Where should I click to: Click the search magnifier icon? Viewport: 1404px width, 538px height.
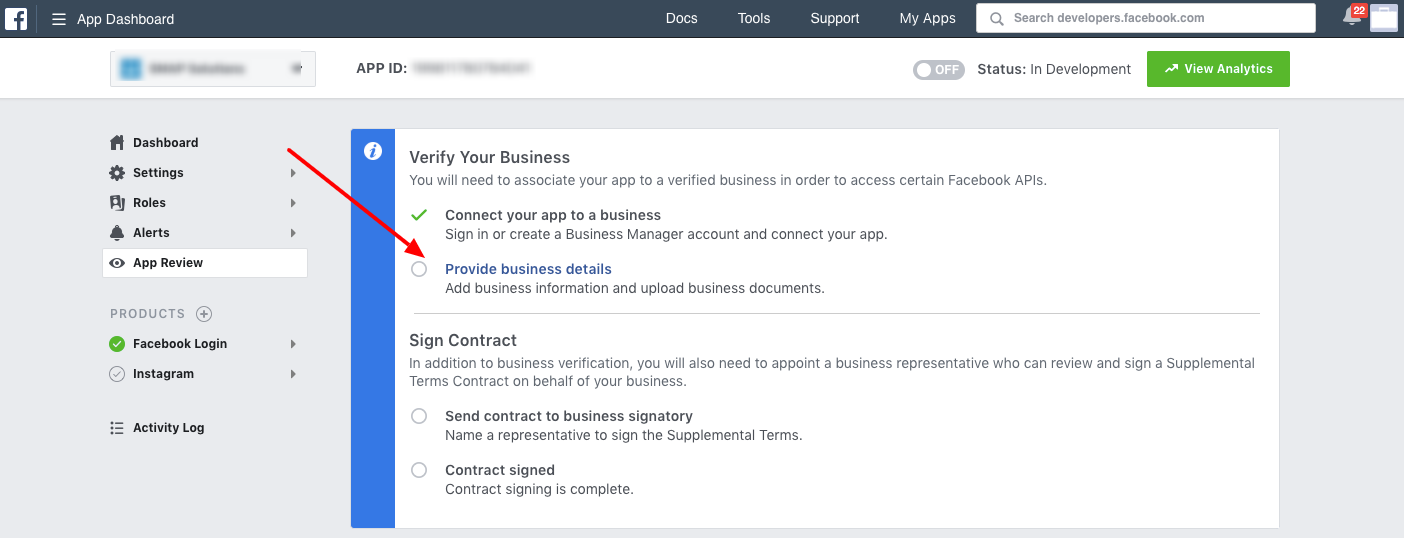tap(995, 18)
